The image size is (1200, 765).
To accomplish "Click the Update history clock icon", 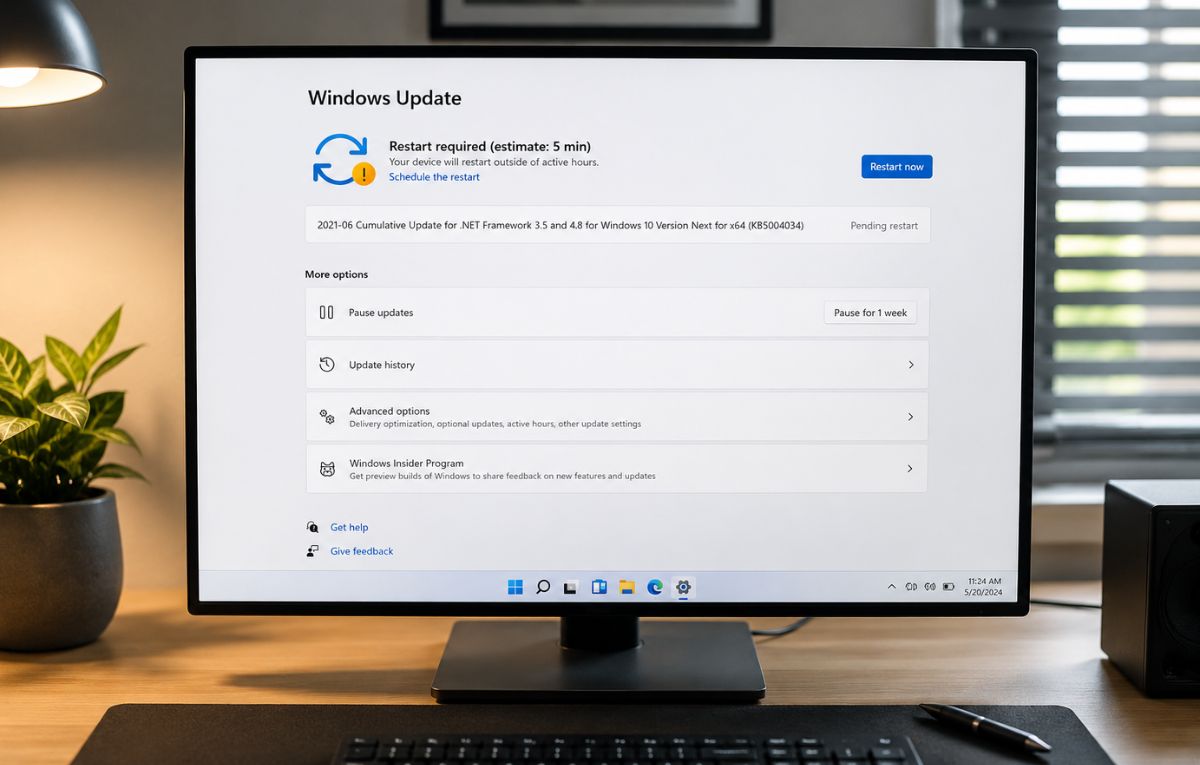I will pyautogui.click(x=326, y=364).
